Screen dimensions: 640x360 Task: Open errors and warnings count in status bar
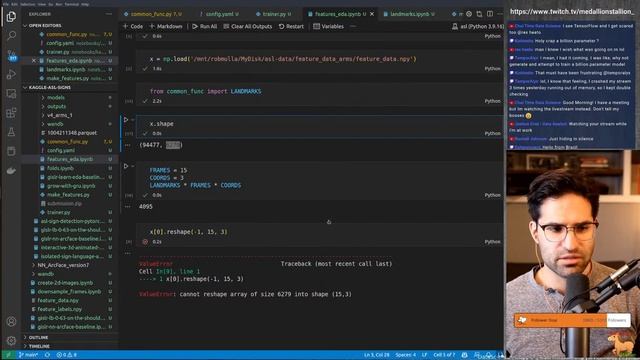pyautogui.click(x=67, y=355)
